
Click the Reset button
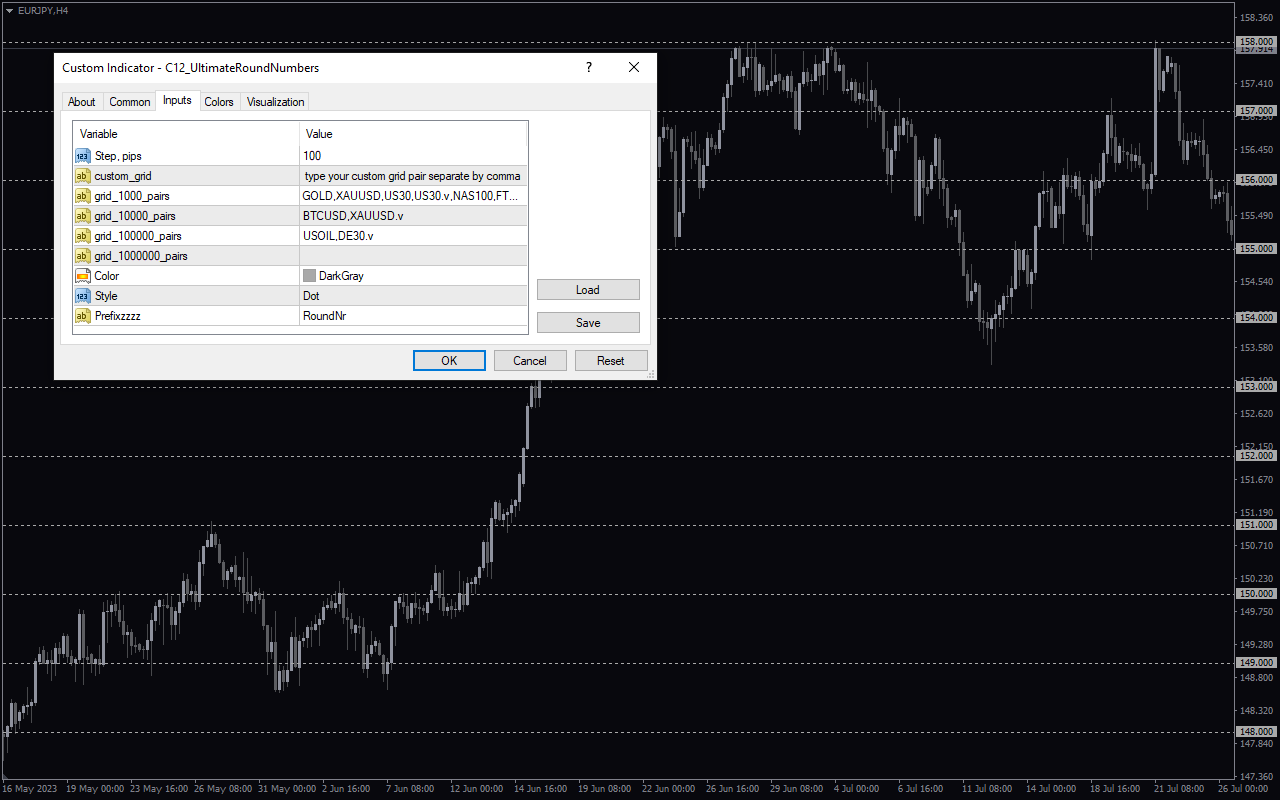tap(611, 361)
